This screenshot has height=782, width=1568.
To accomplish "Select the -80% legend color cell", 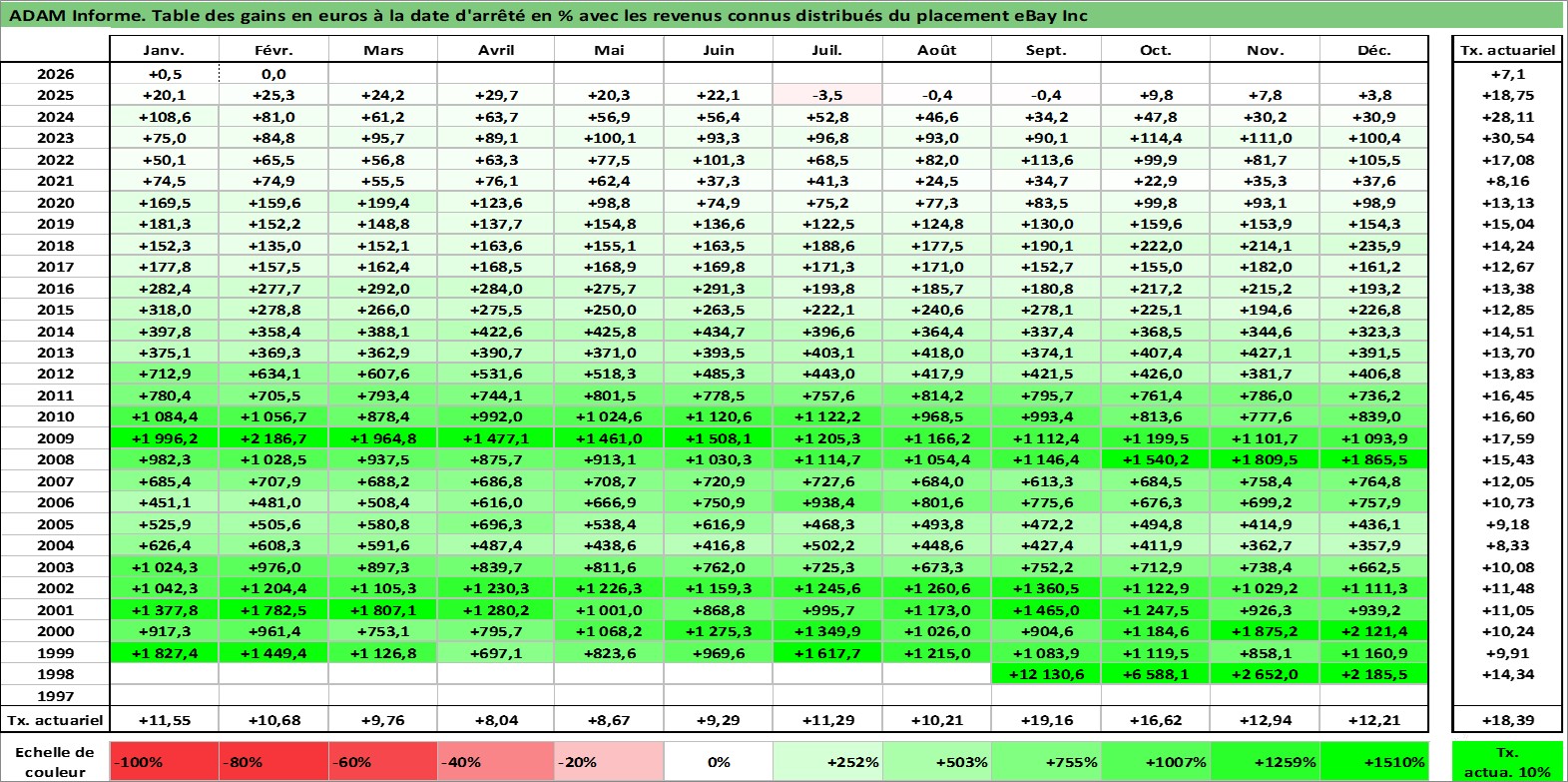I will coord(273,761).
